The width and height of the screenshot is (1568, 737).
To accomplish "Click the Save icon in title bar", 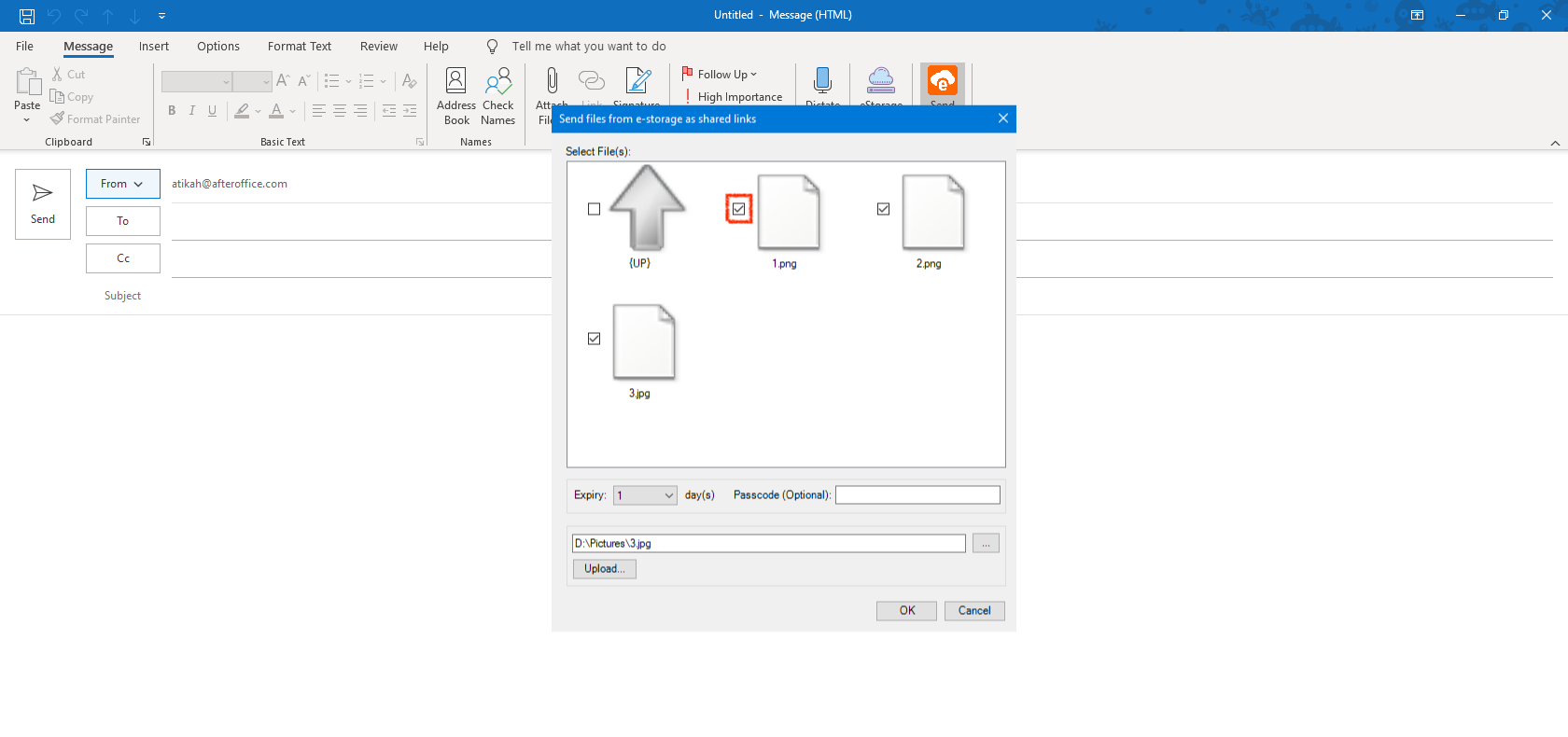I will pos(27,16).
